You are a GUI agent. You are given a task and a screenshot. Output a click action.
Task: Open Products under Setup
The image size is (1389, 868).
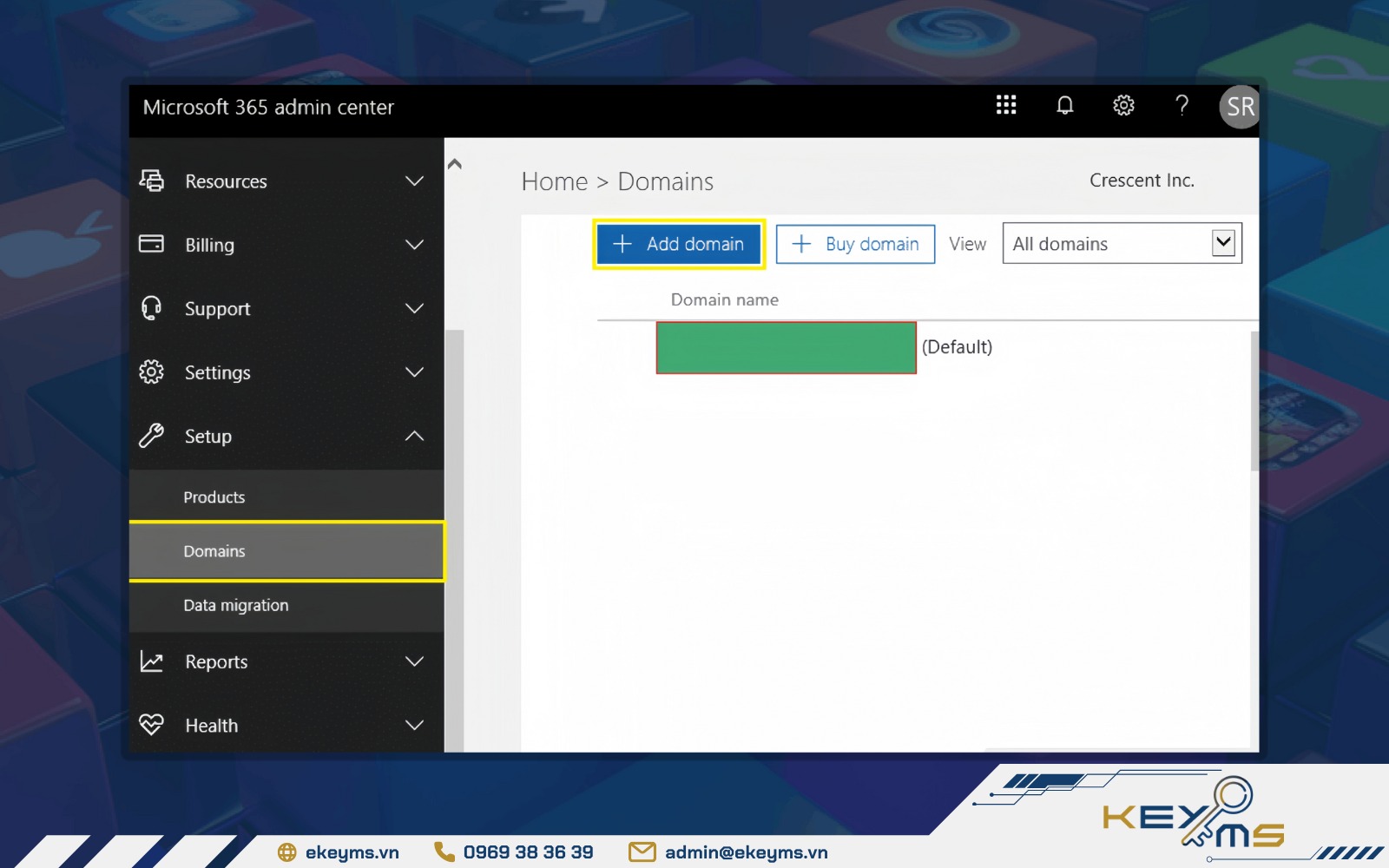point(286,496)
